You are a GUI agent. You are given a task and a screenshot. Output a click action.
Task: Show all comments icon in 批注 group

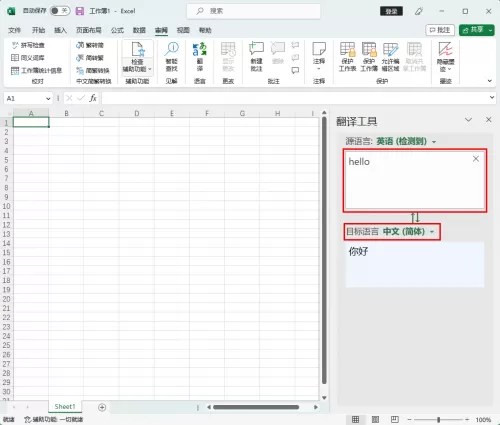(295, 70)
